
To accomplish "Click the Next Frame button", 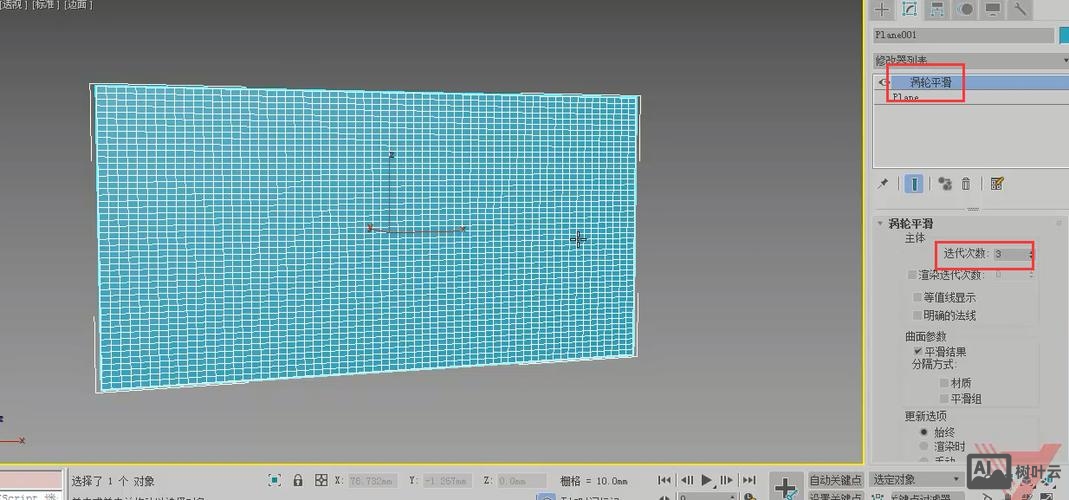I will tap(727, 480).
